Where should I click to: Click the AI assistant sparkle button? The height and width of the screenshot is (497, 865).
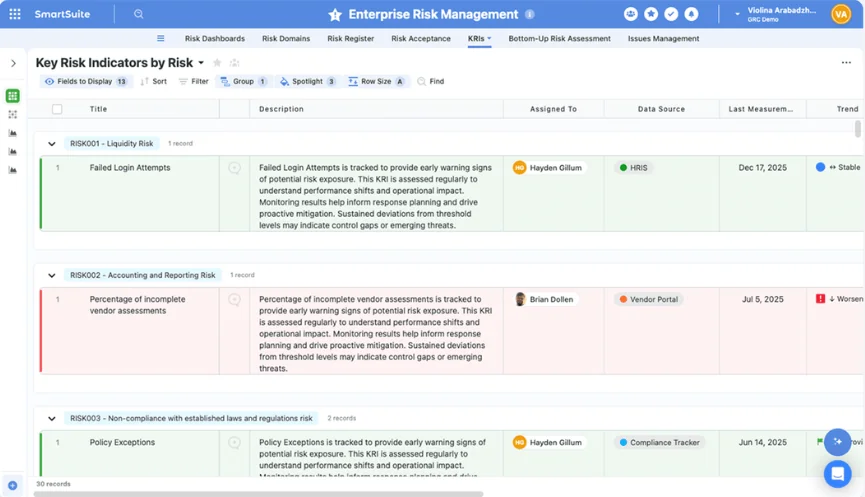pyautogui.click(x=837, y=442)
